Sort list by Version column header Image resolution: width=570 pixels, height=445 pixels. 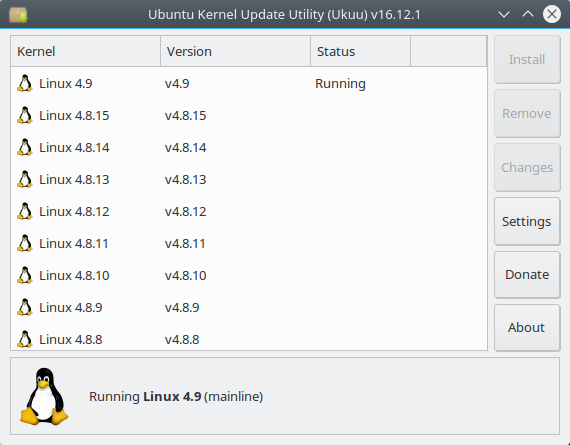coord(235,51)
